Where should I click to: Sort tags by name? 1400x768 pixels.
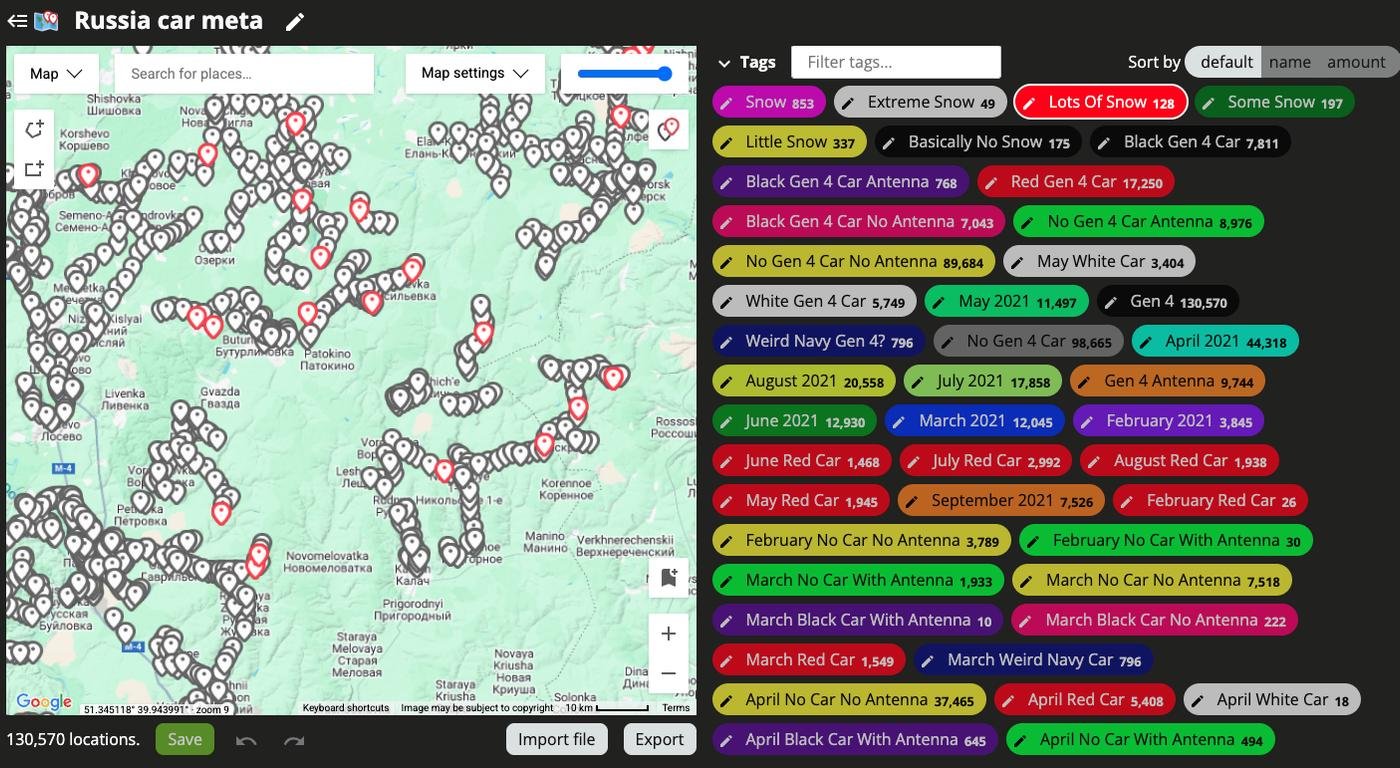pos(1289,62)
